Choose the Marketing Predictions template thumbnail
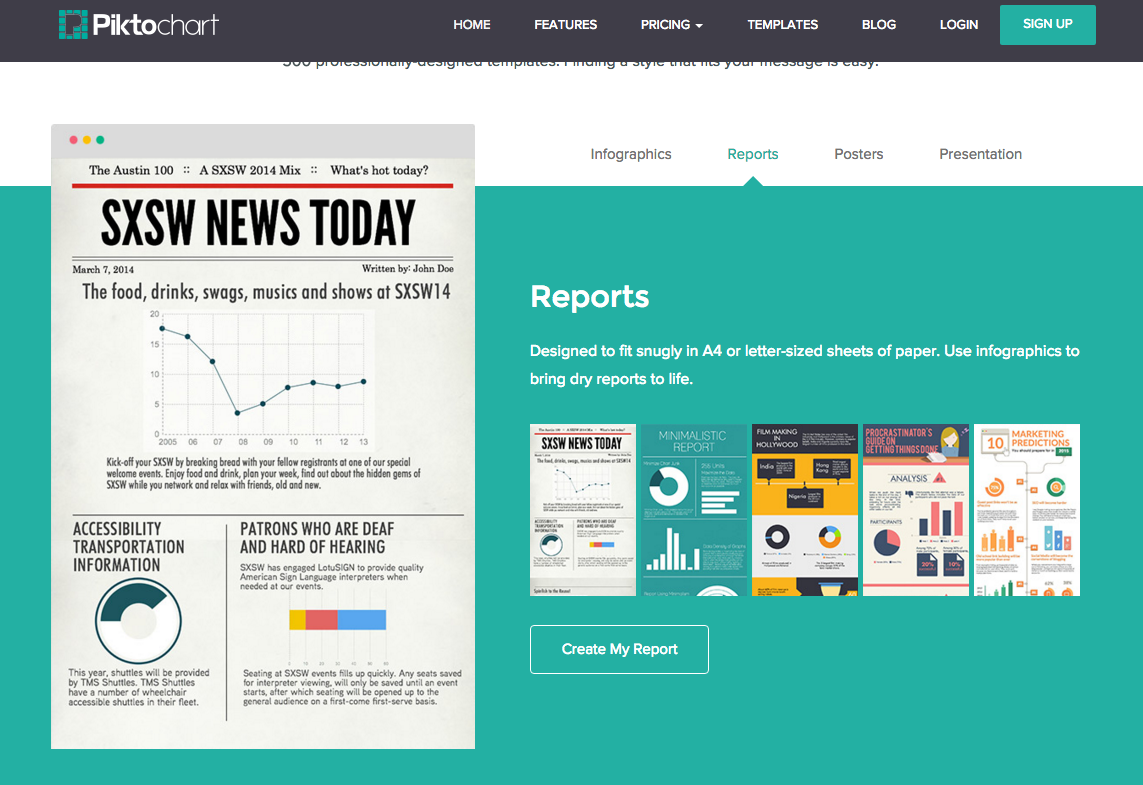 (1026, 510)
